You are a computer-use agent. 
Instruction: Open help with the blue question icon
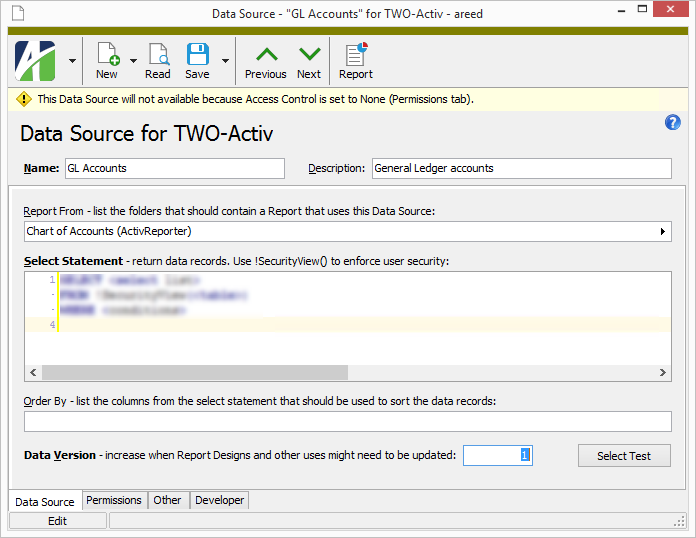[672, 122]
